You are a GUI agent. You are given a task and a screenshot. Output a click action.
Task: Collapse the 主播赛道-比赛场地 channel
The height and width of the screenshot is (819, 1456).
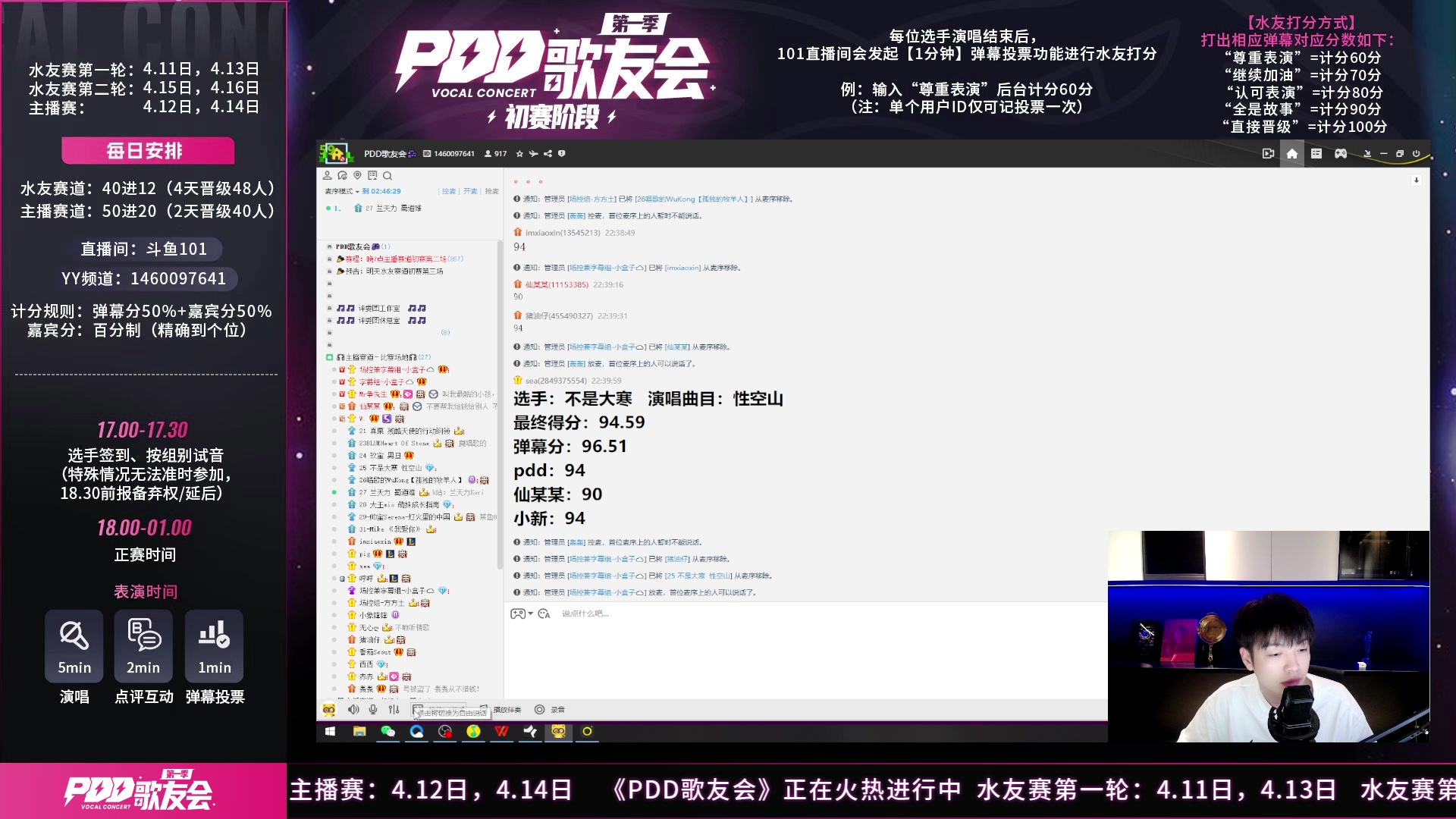click(x=329, y=357)
